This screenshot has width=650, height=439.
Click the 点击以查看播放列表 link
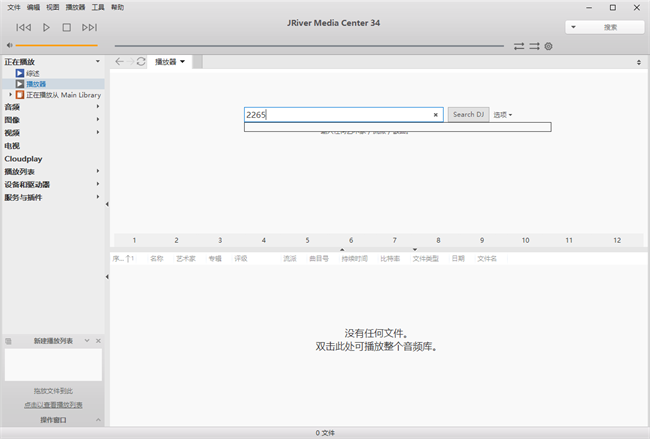click(53, 405)
